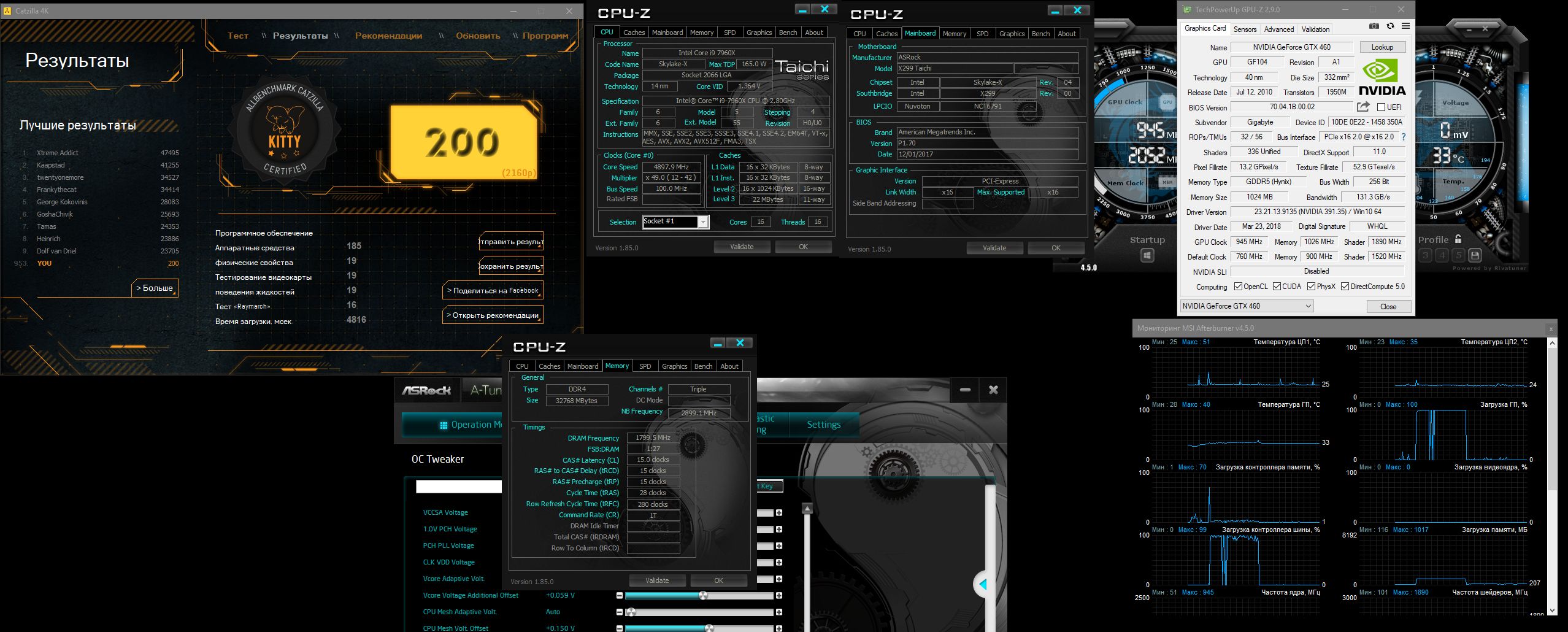Click the Close button in GPU-Z
Screen dimensions: 1568x632
tap(1388, 306)
